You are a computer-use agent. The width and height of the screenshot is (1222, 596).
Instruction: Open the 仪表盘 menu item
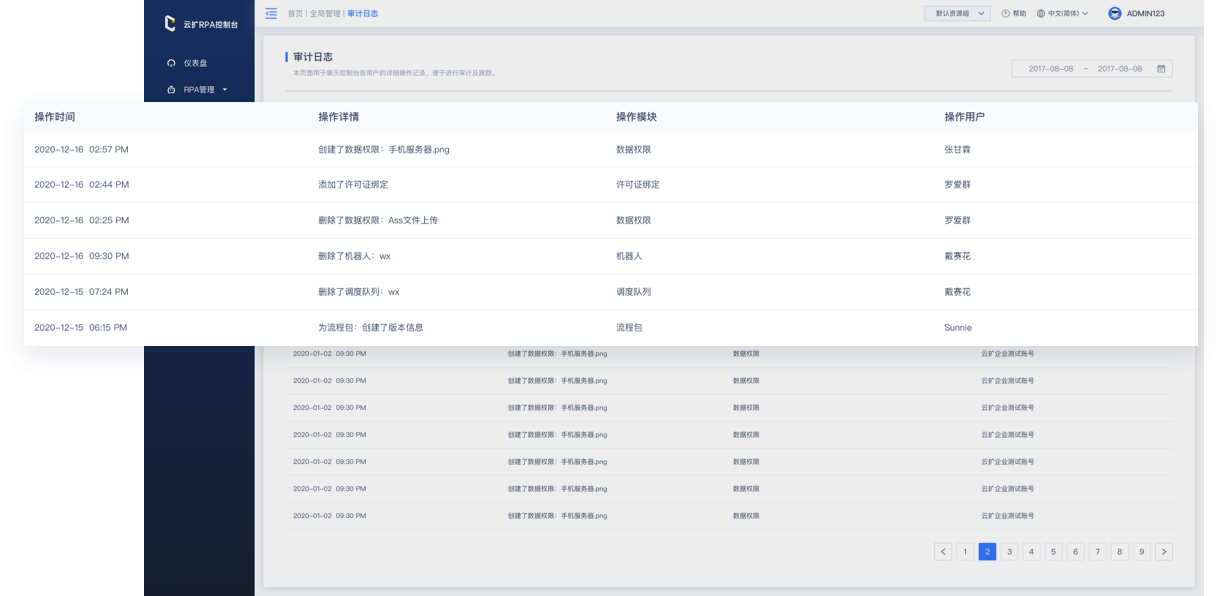coord(195,63)
